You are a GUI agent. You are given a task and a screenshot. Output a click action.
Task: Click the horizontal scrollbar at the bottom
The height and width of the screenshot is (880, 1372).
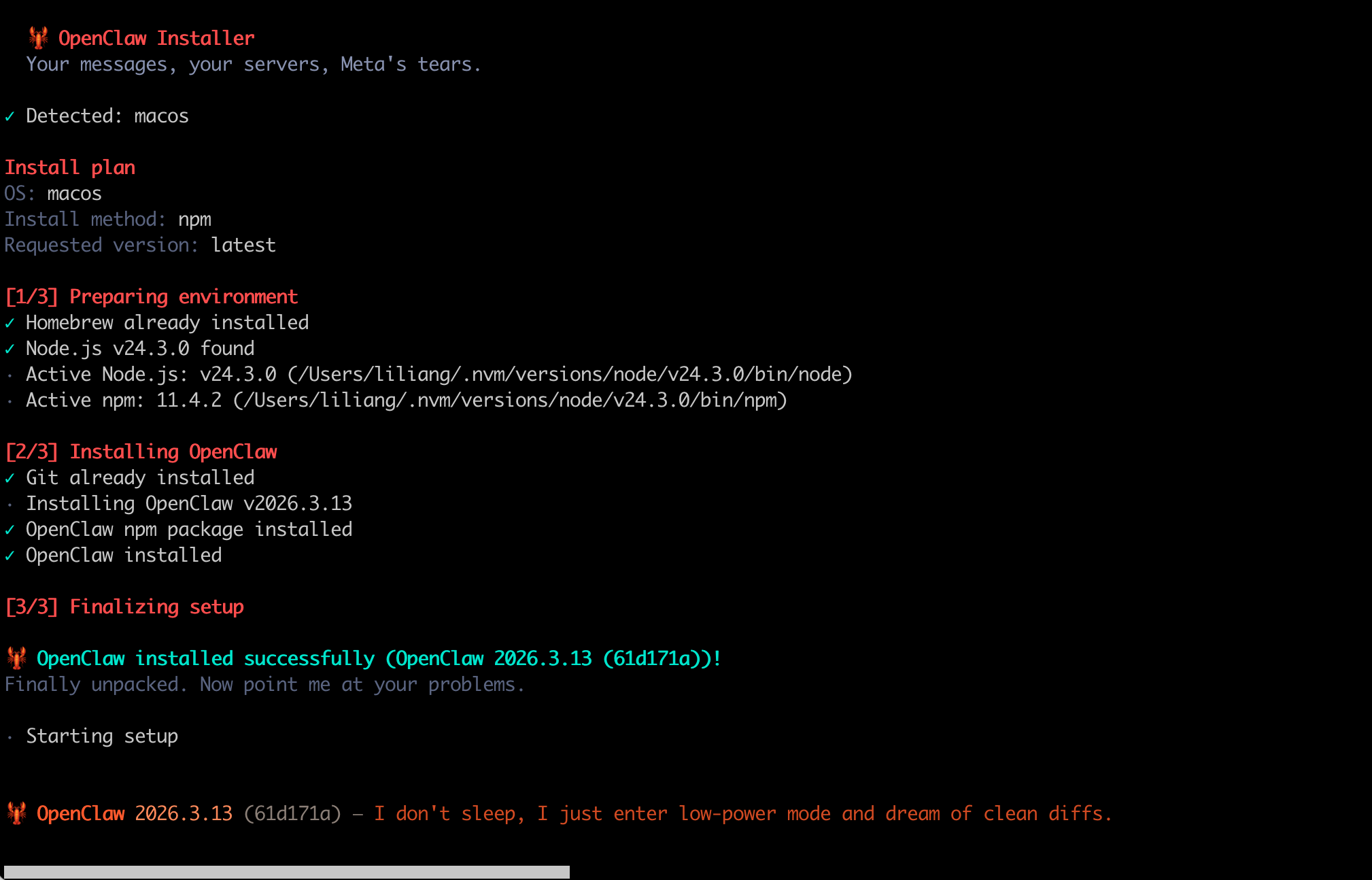(x=286, y=872)
